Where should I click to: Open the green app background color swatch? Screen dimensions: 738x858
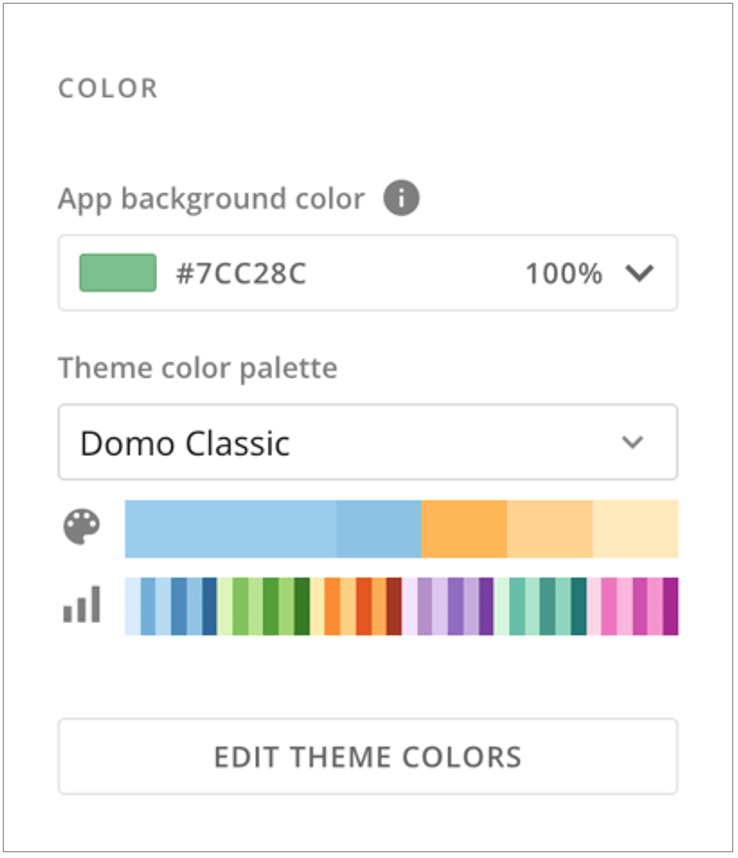(118, 273)
